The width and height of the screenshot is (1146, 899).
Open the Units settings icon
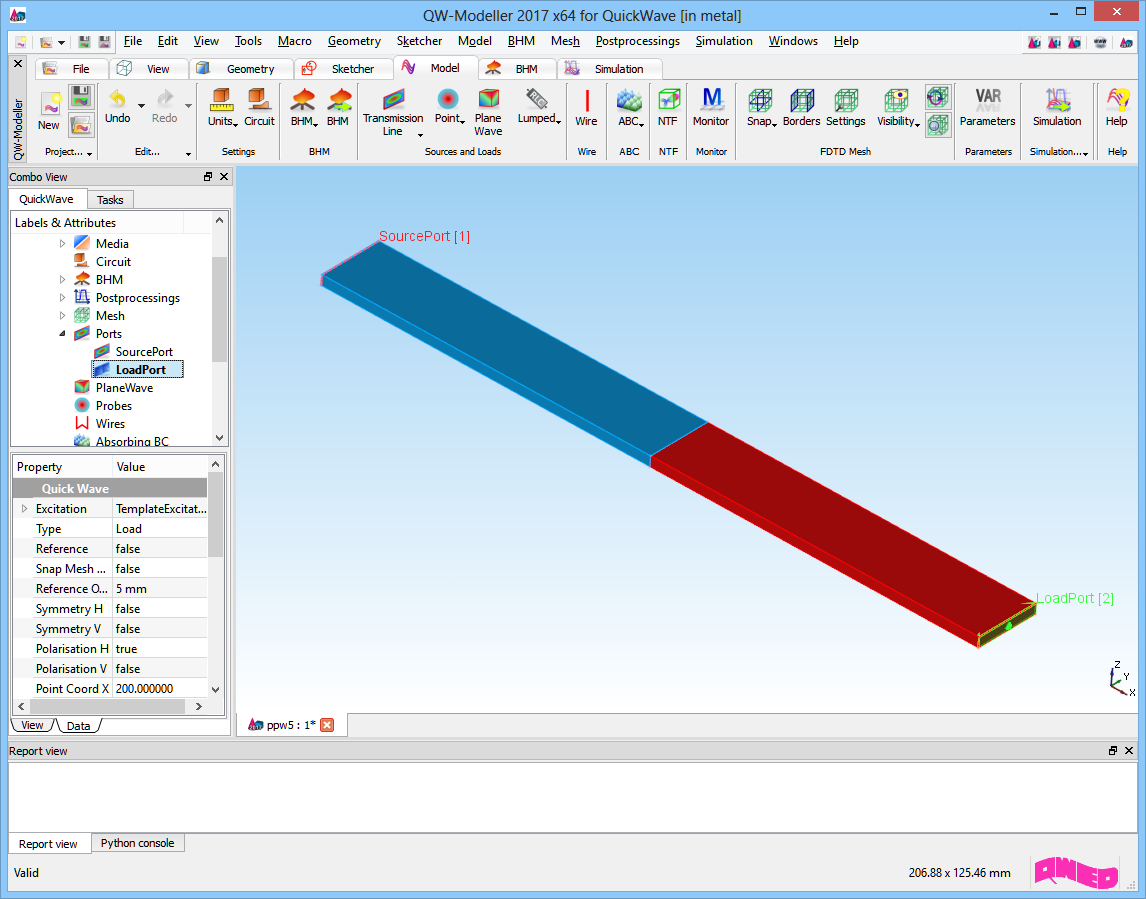tap(220, 98)
